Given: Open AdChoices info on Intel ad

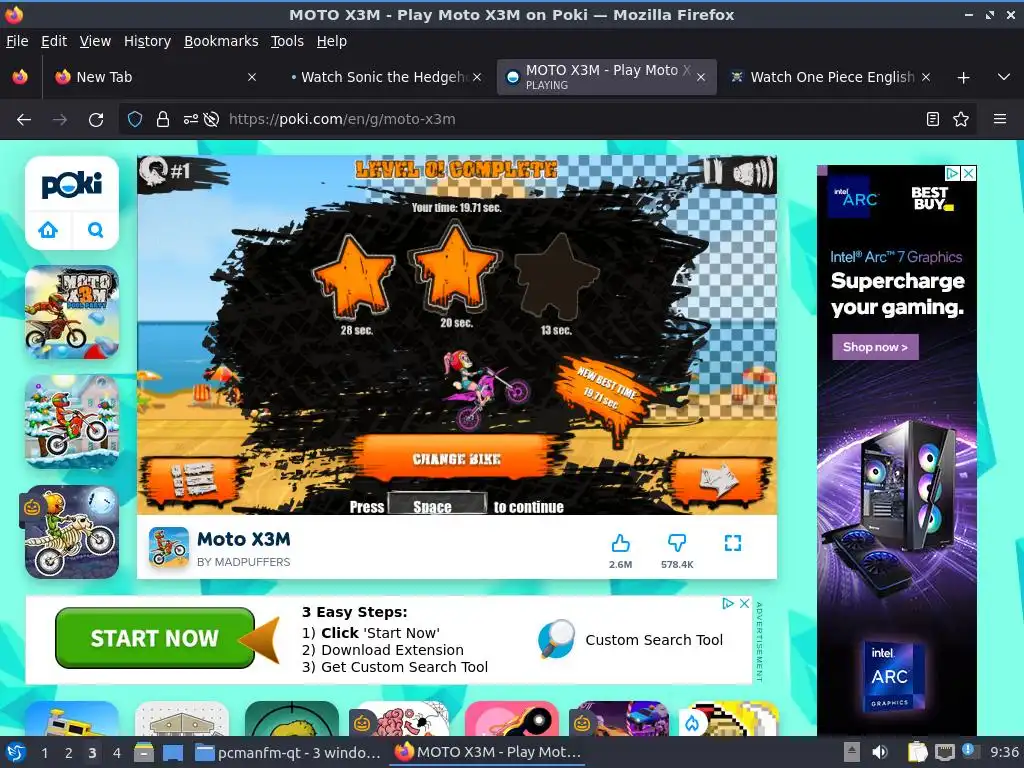Looking at the screenshot, I should point(953,173).
